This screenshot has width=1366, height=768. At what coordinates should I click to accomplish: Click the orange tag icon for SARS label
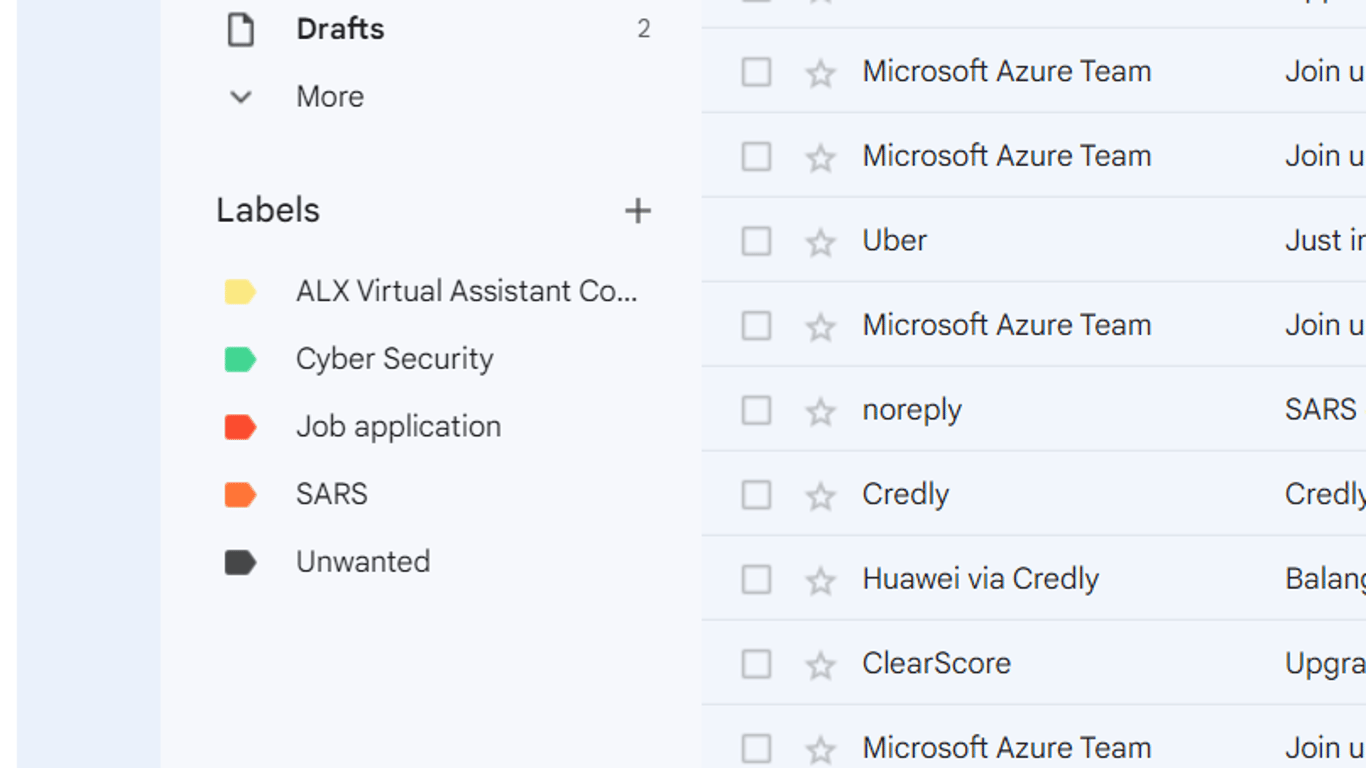(x=240, y=495)
